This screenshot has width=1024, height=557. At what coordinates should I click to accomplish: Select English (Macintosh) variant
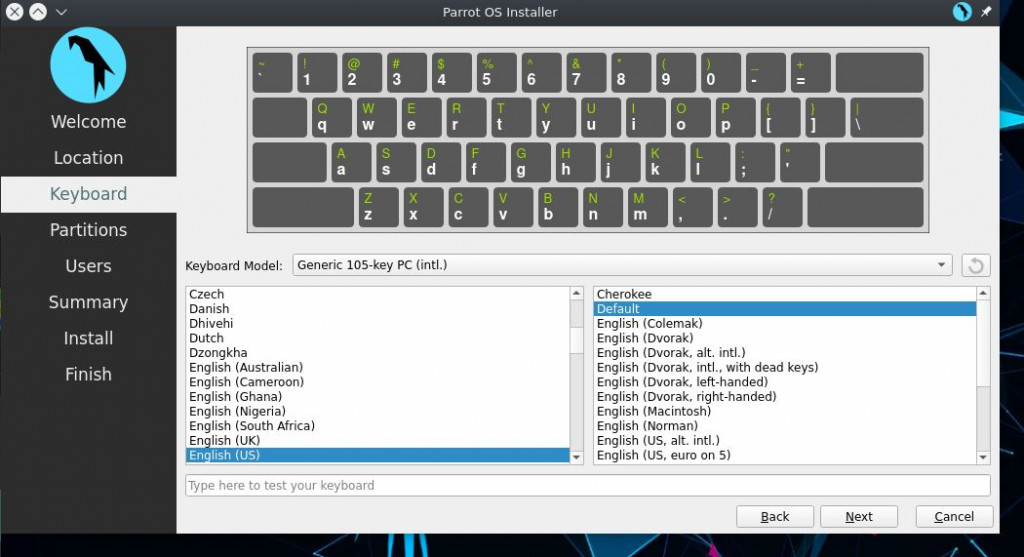(785, 411)
